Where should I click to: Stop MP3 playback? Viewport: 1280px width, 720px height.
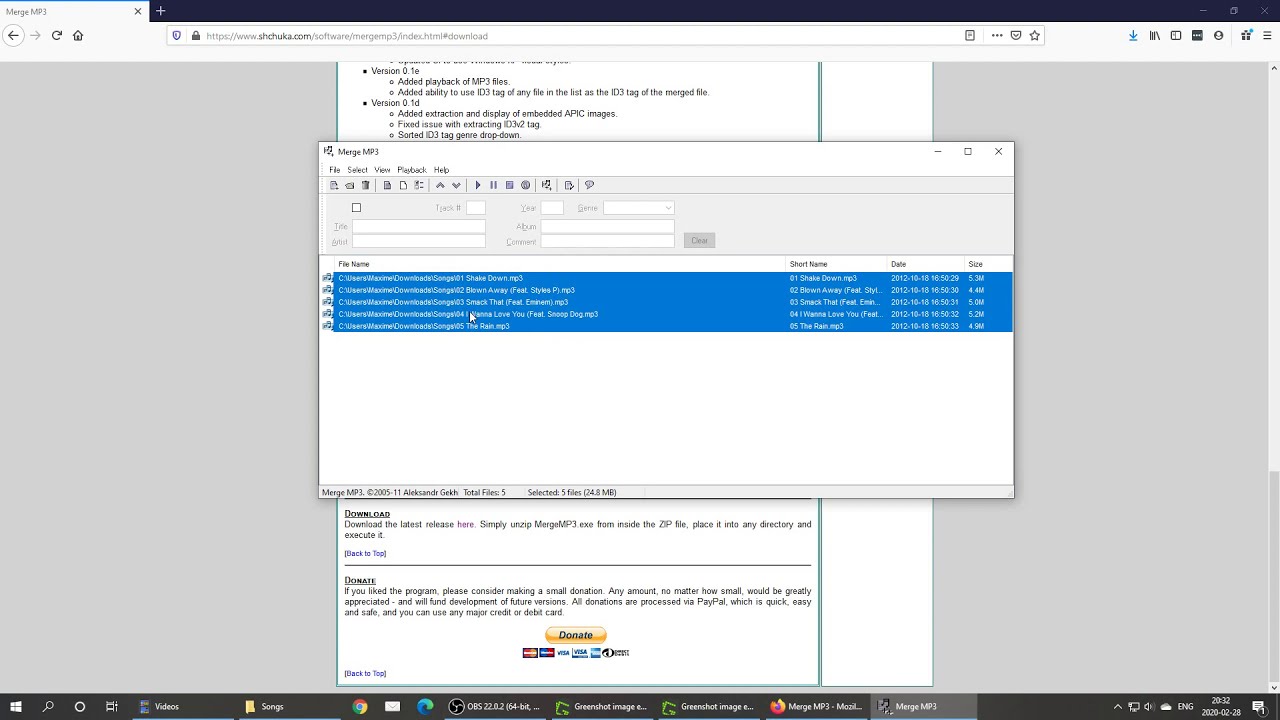point(509,185)
